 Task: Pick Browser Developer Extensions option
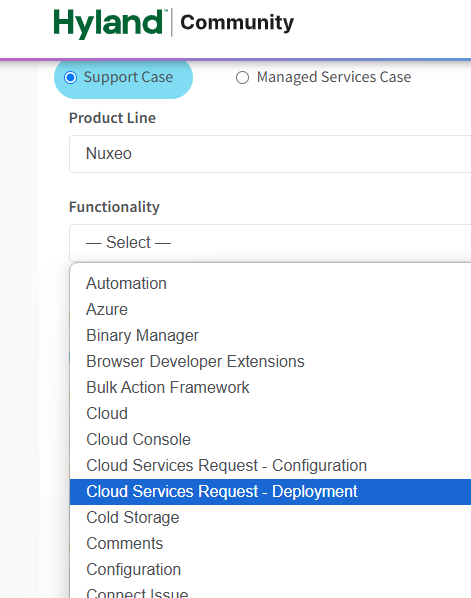pyautogui.click(x=270, y=361)
